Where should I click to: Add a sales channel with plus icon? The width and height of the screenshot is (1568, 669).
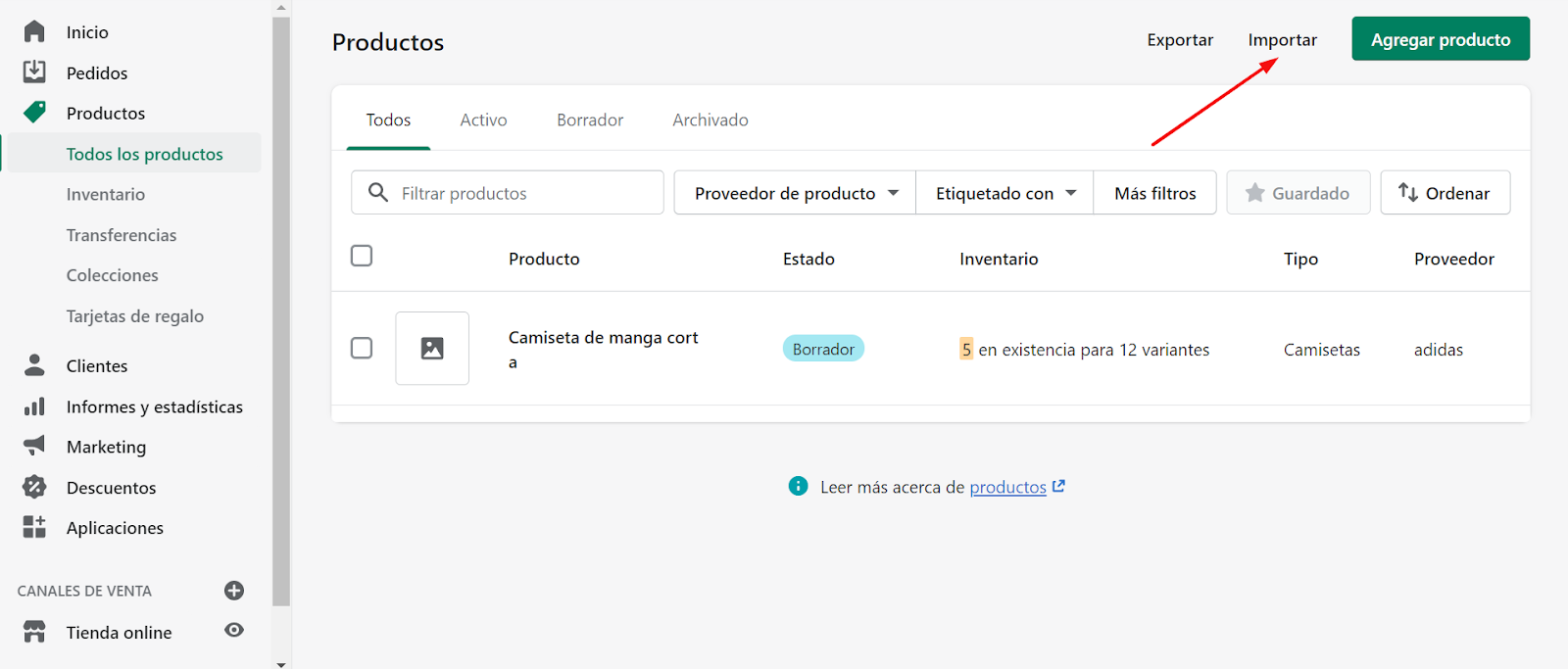point(234,590)
